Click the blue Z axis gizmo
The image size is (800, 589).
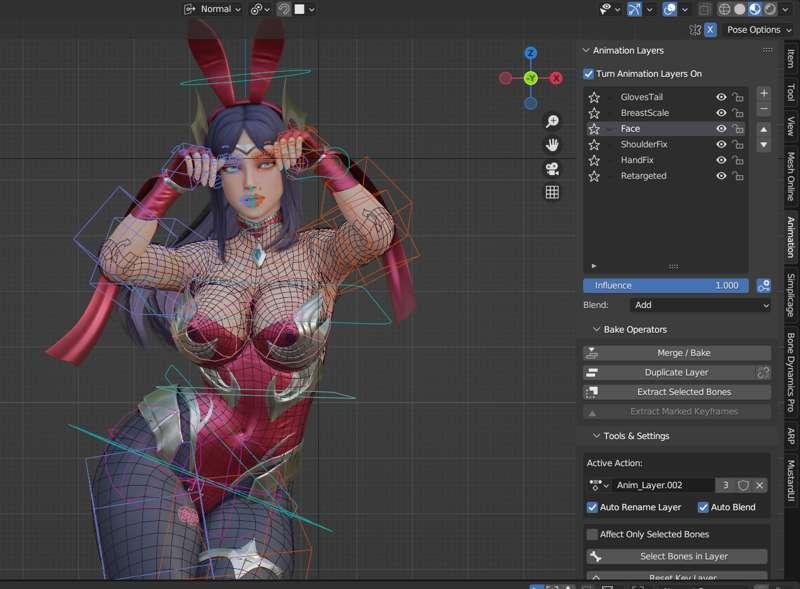click(531, 53)
